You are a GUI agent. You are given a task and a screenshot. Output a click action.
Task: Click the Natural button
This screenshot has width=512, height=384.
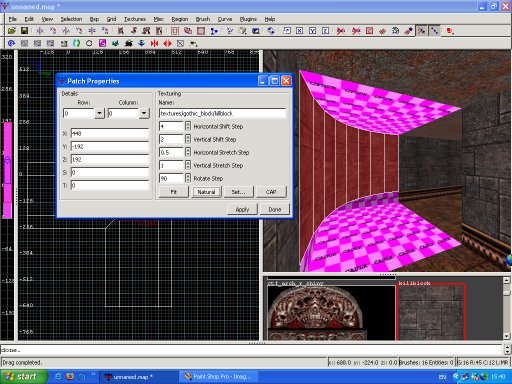206,192
